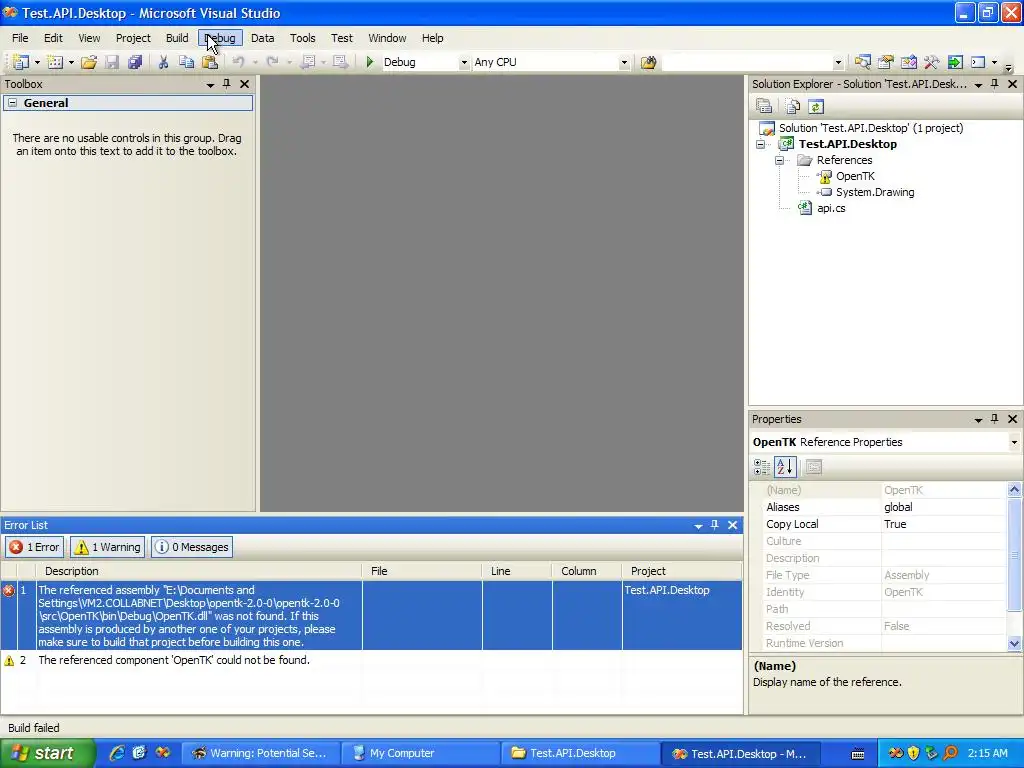Click the Cut scissors icon
The width and height of the screenshot is (1024, 768).
click(163, 62)
